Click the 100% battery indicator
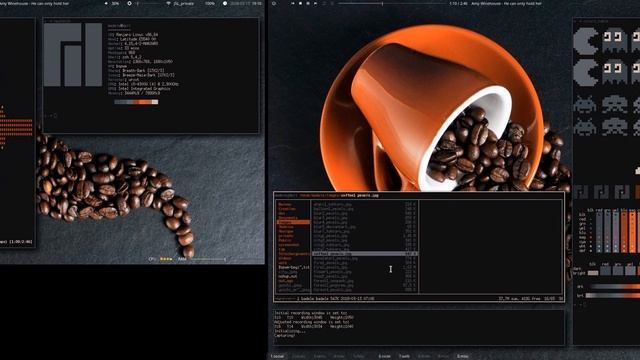 pyautogui.click(x=210, y=3)
